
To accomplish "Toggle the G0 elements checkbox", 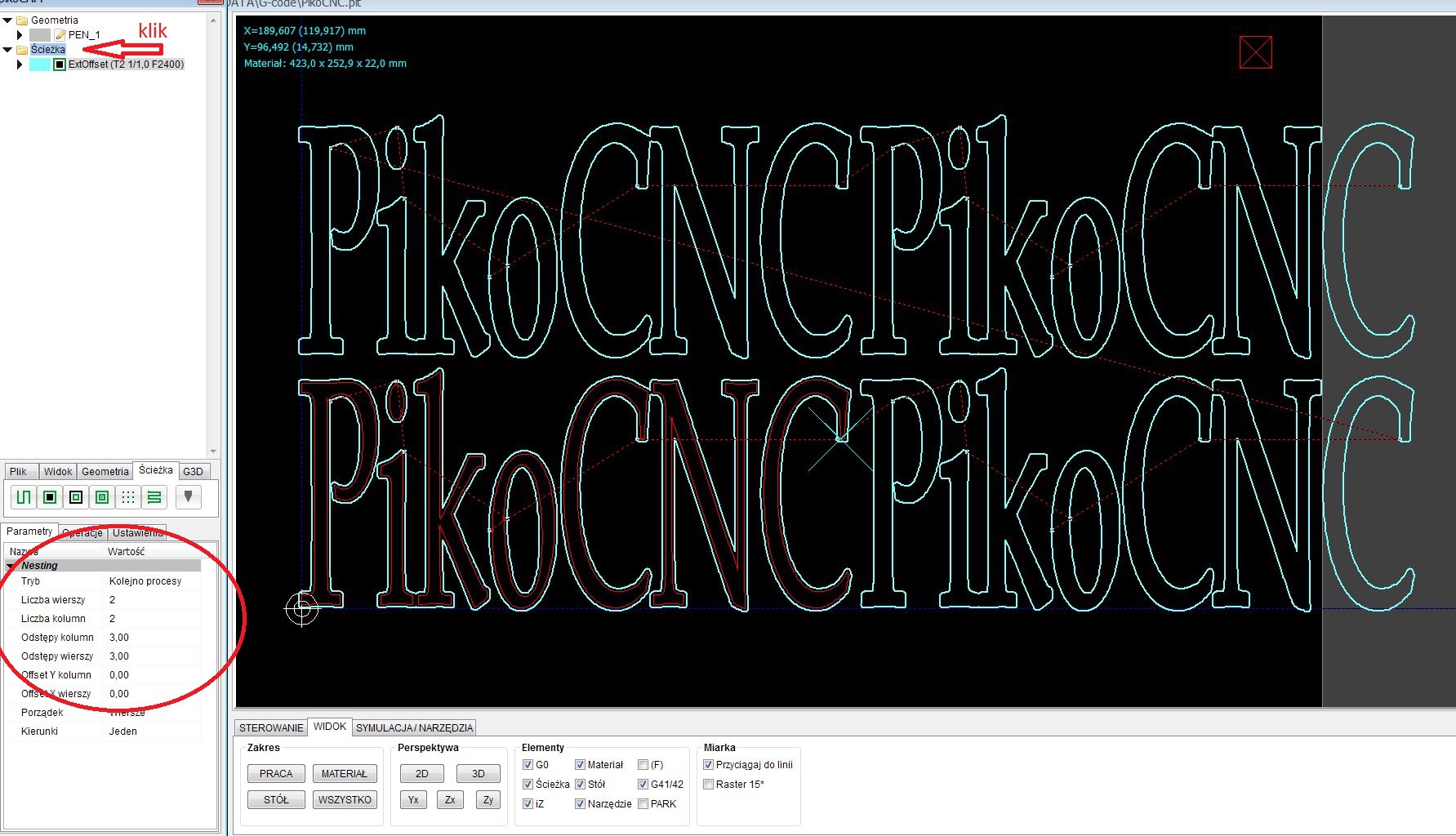I will pyautogui.click(x=528, y=765).
